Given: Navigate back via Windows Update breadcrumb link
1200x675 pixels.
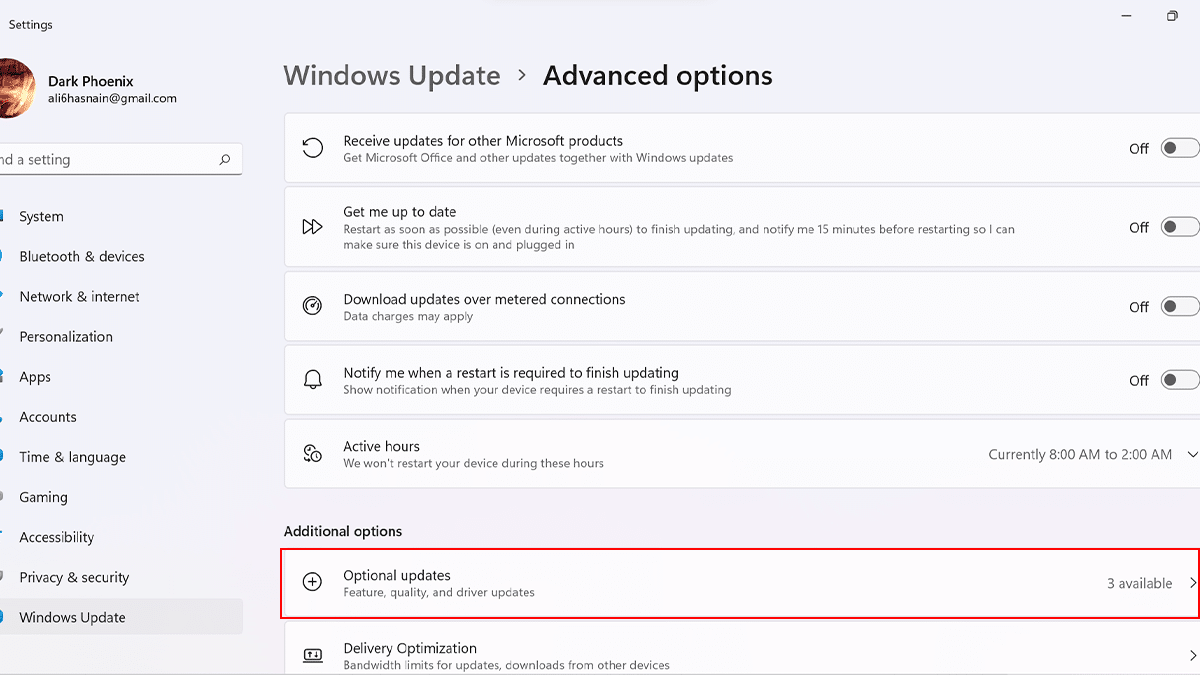Looking at the screenshot, I should (392, 76).
